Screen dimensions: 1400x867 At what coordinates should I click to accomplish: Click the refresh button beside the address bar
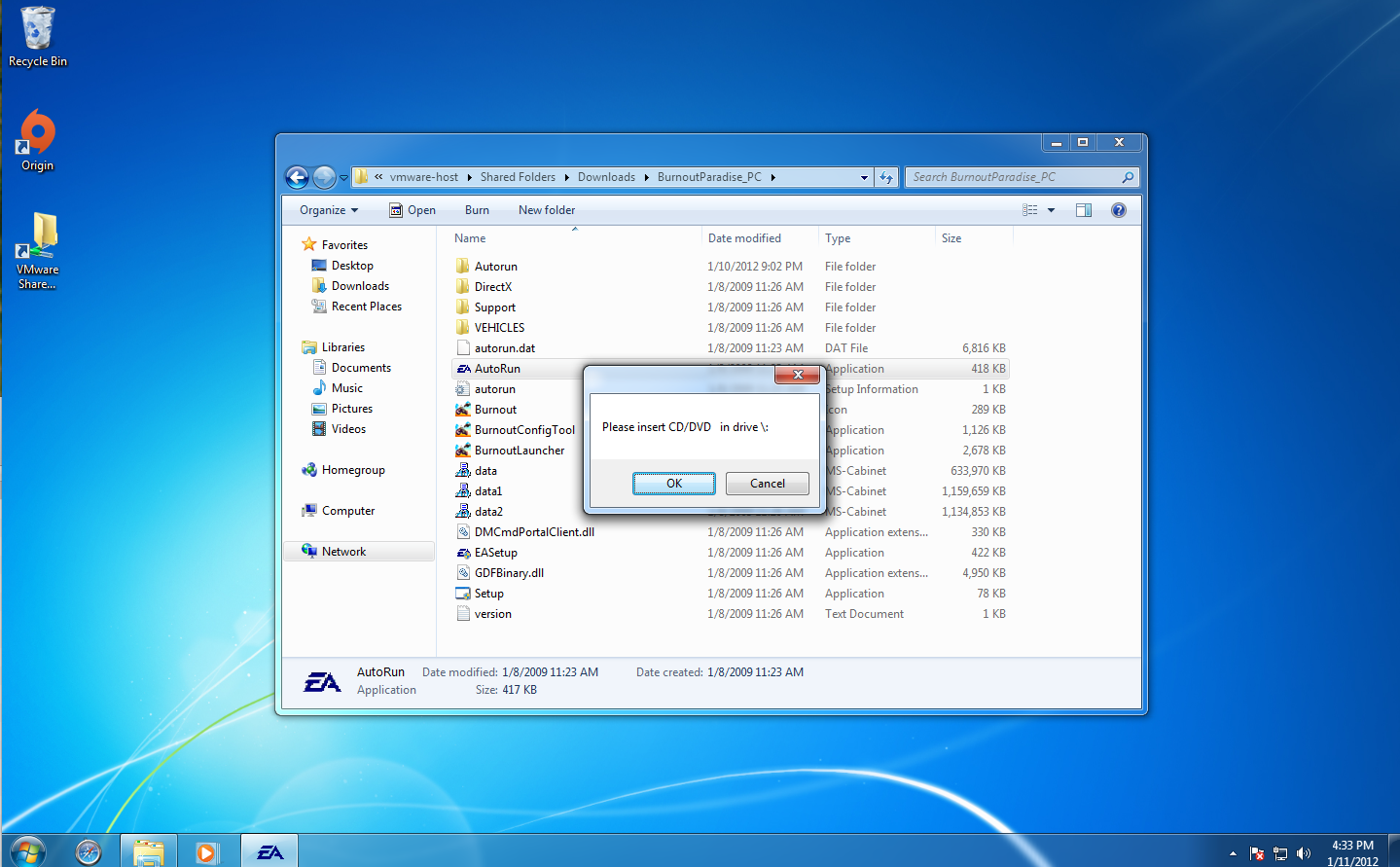(886, 177)
